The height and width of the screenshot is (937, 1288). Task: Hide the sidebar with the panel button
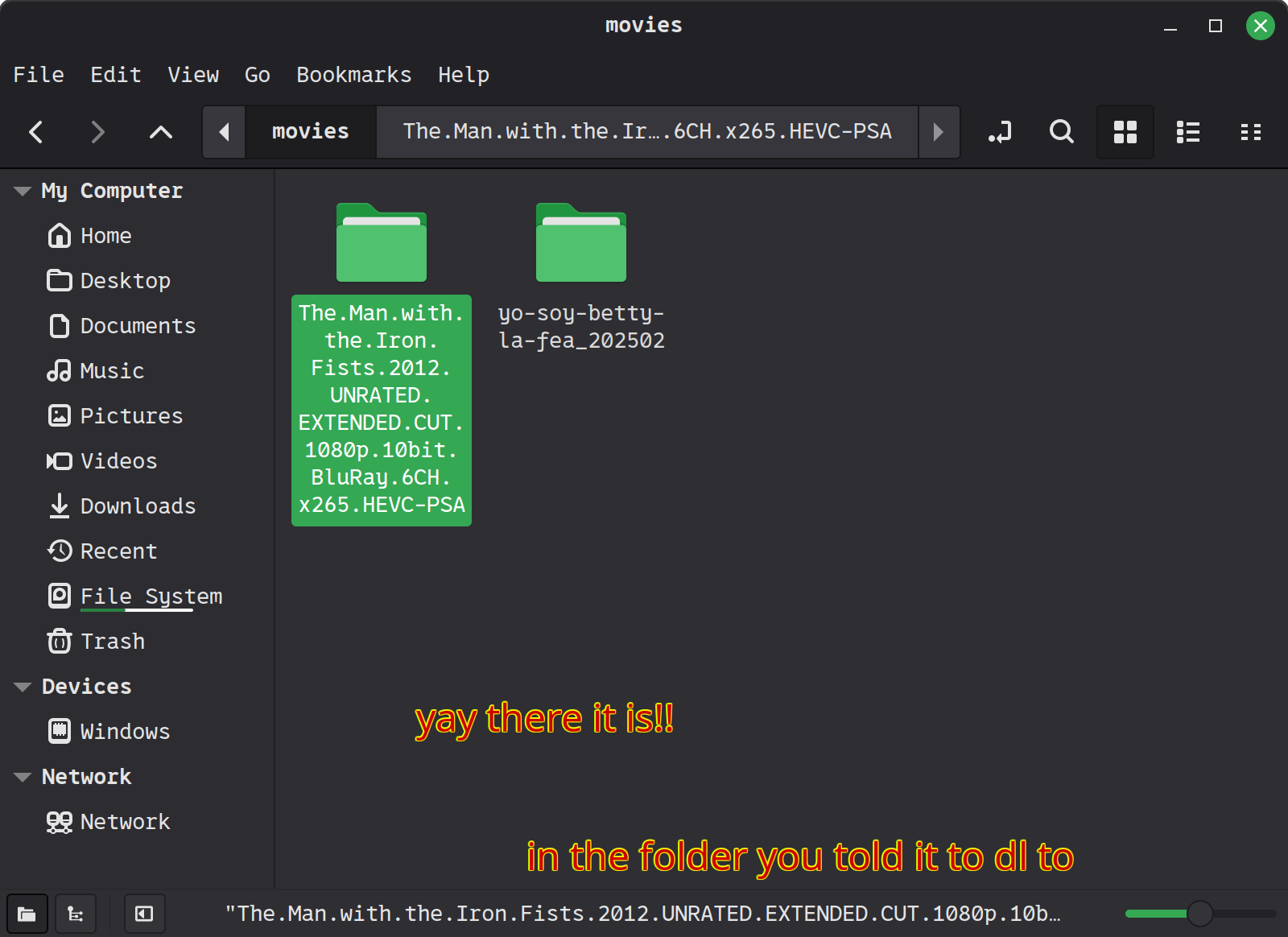(145, 914)
